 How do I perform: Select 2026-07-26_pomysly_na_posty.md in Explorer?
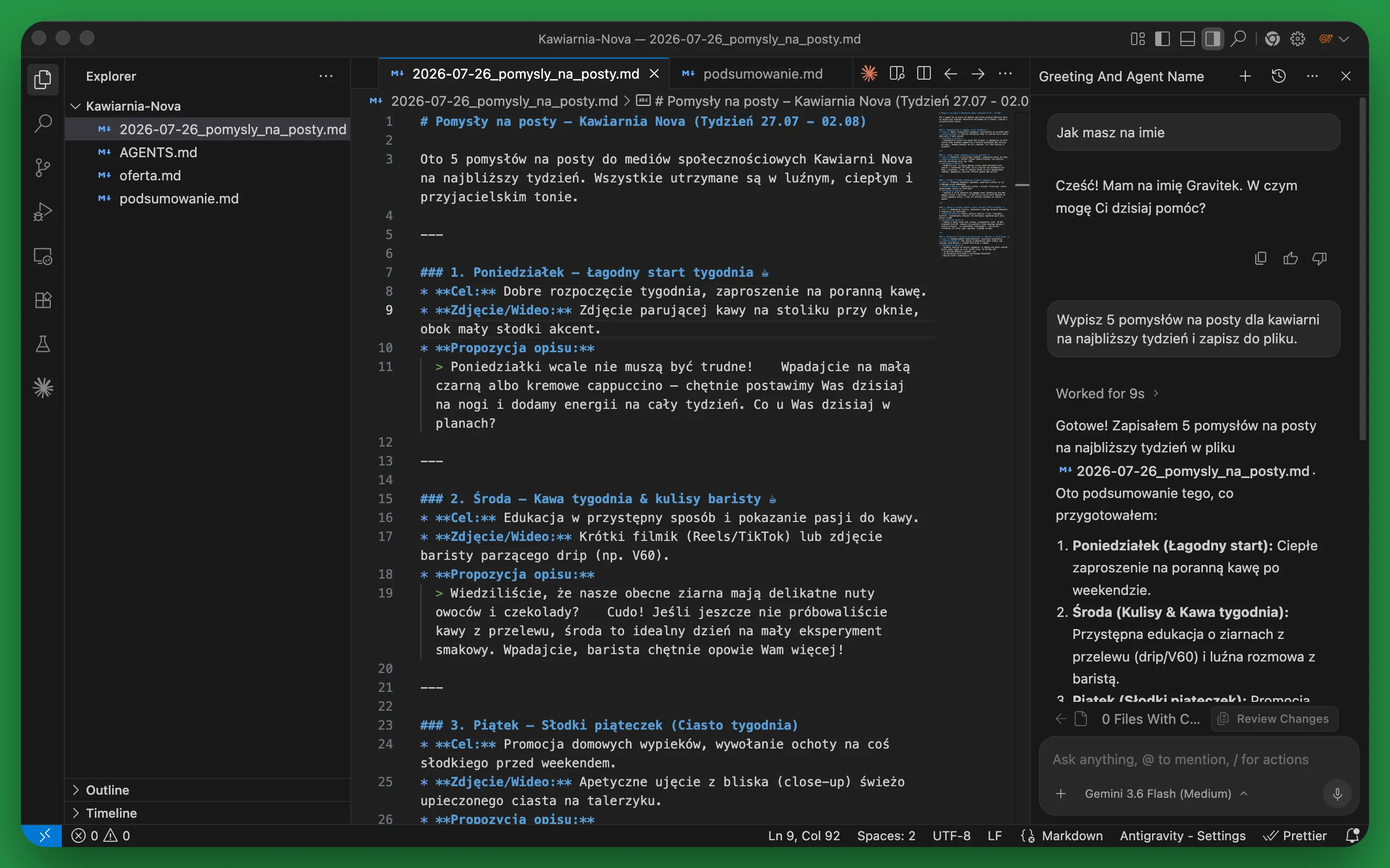tap(208, 129)
